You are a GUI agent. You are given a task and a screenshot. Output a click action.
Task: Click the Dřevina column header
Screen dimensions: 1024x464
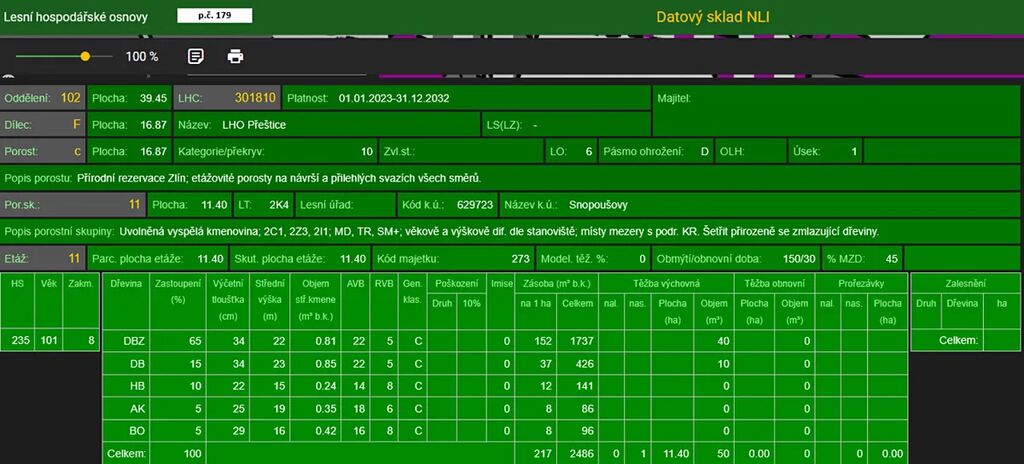click(x=125, y=284)
